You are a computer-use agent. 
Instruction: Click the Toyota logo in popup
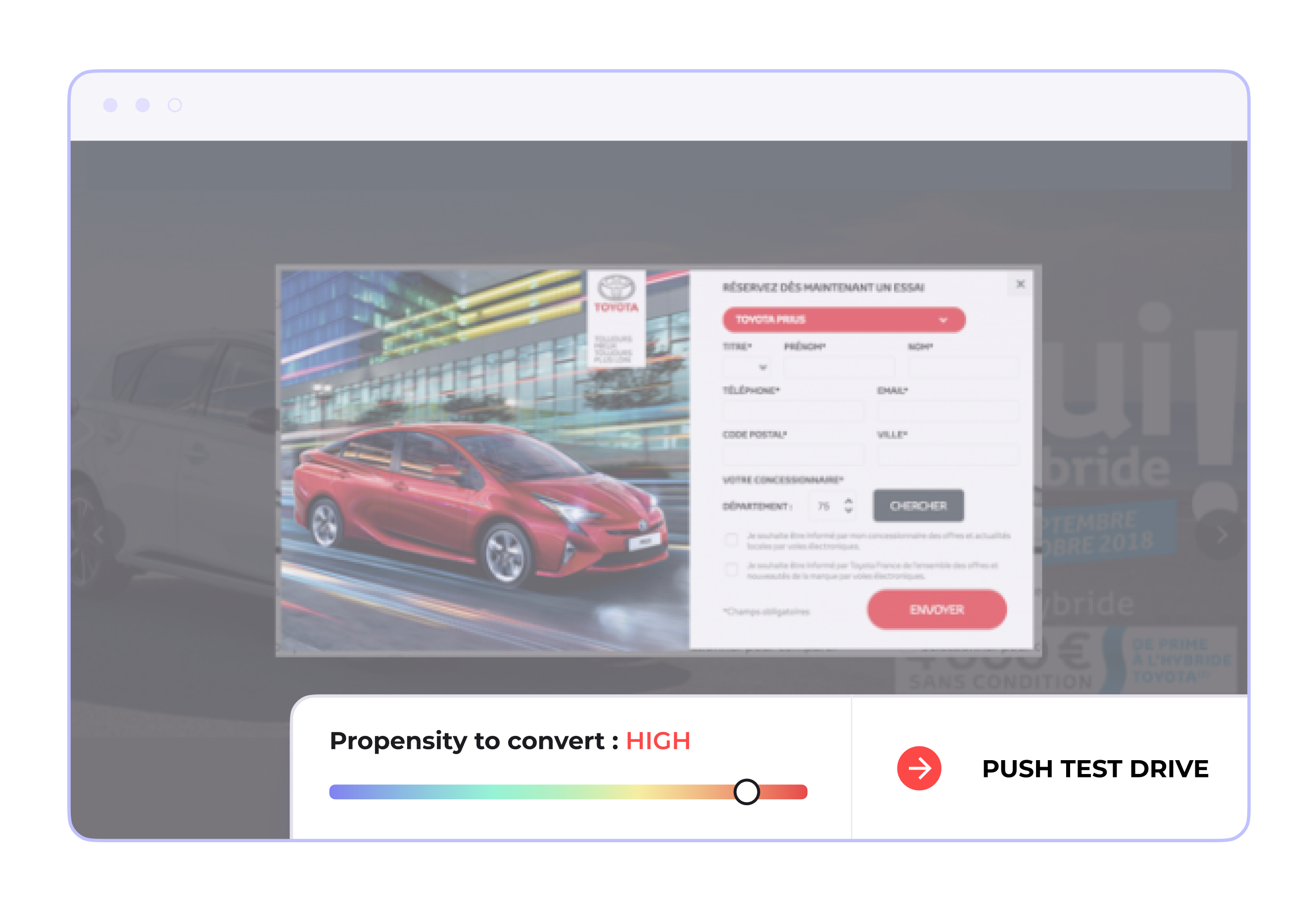point(616,294)
